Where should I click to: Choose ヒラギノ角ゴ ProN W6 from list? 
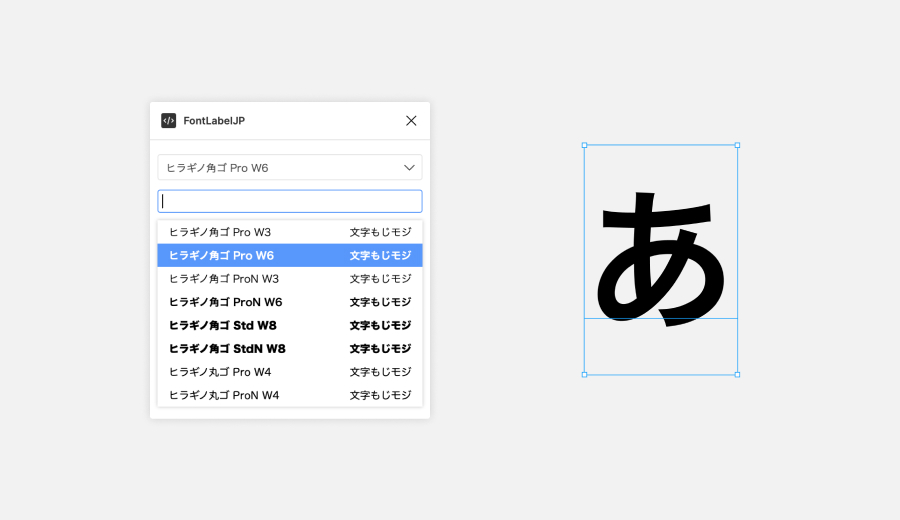pyautogui.click(x=290, y=302)
